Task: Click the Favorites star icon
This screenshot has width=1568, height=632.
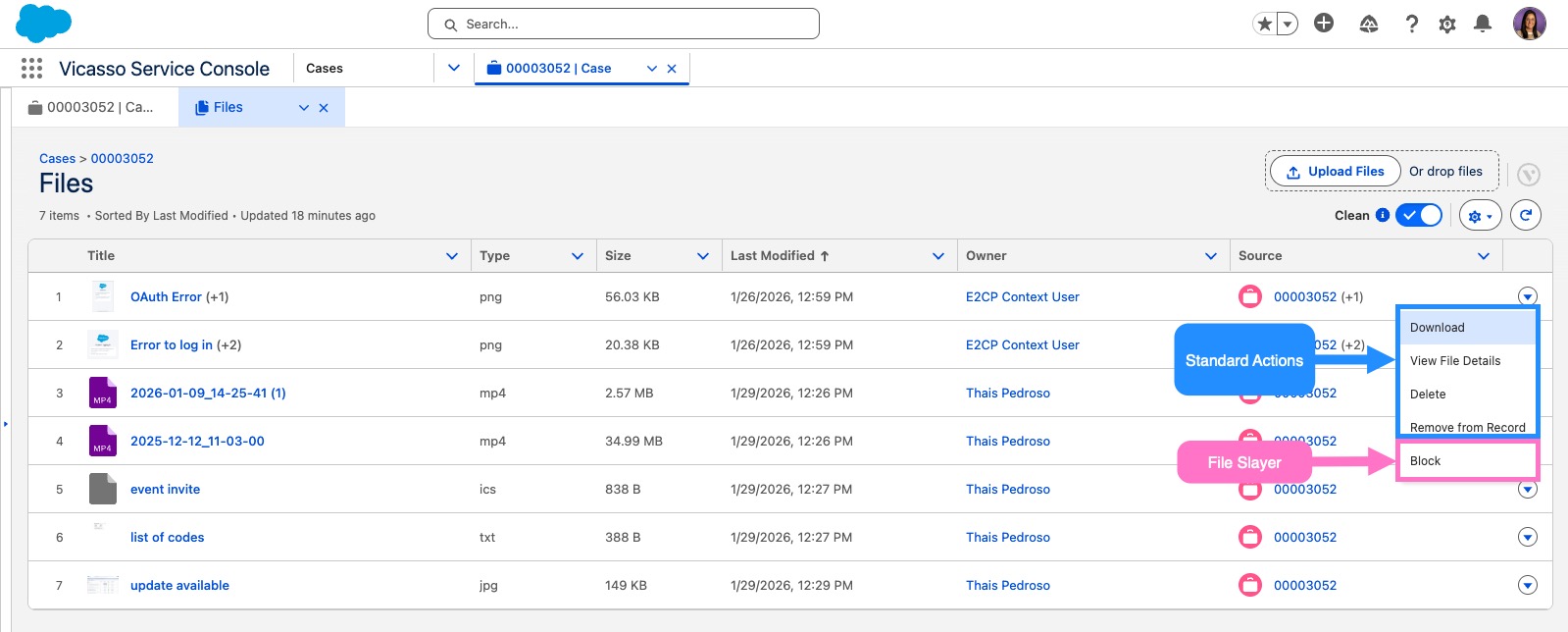Action: point(1264,24)
